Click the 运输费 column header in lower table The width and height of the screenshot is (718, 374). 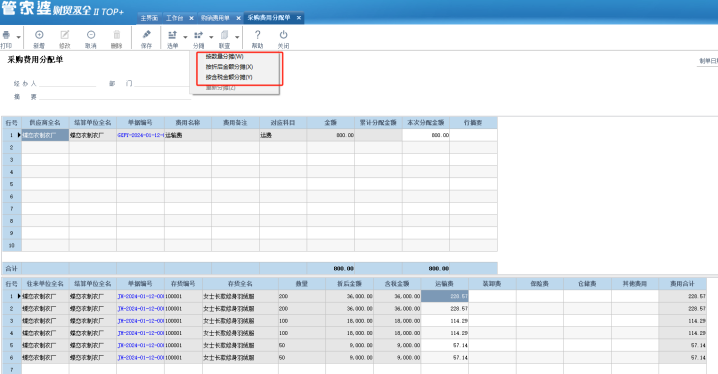[444, 284]
